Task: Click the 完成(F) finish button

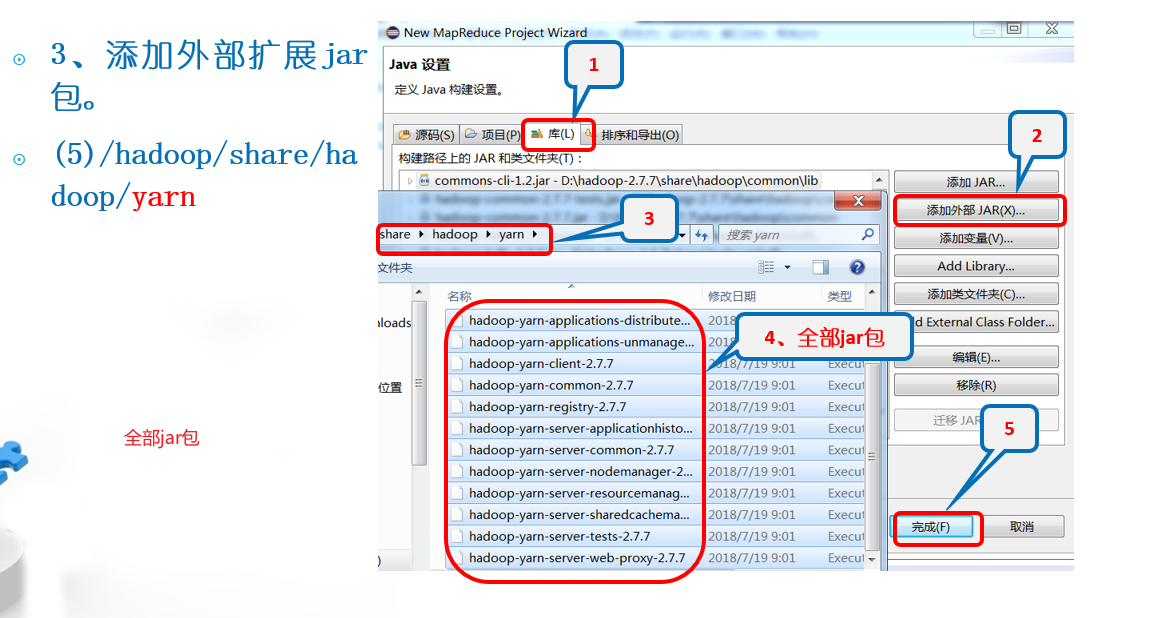Action: click(x=931, y=527)
